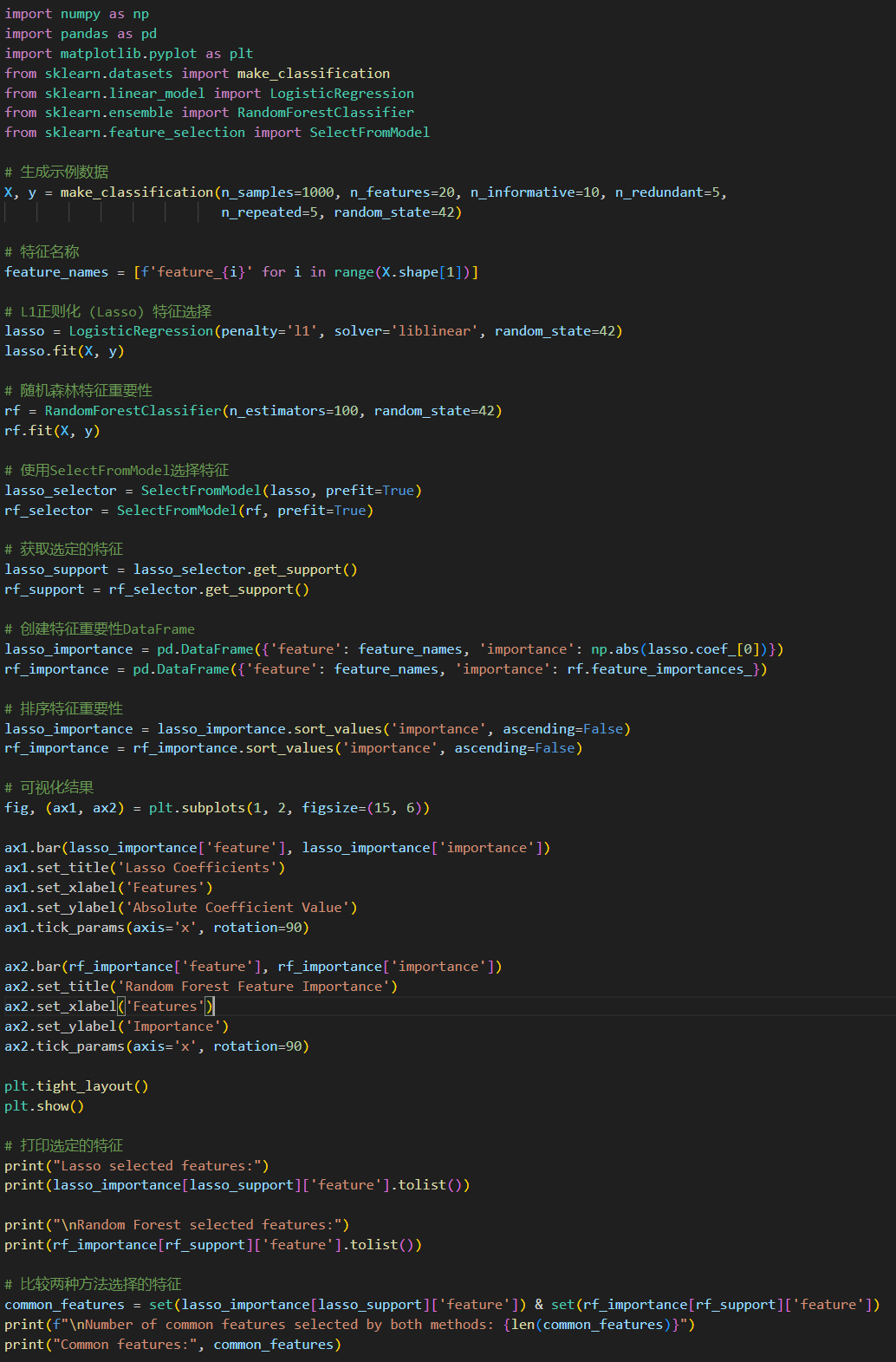Click 'print(lasso_importance[lasso_support]' tolist line
This screenshot has height=1362, width=896.
click(237, 1185)
